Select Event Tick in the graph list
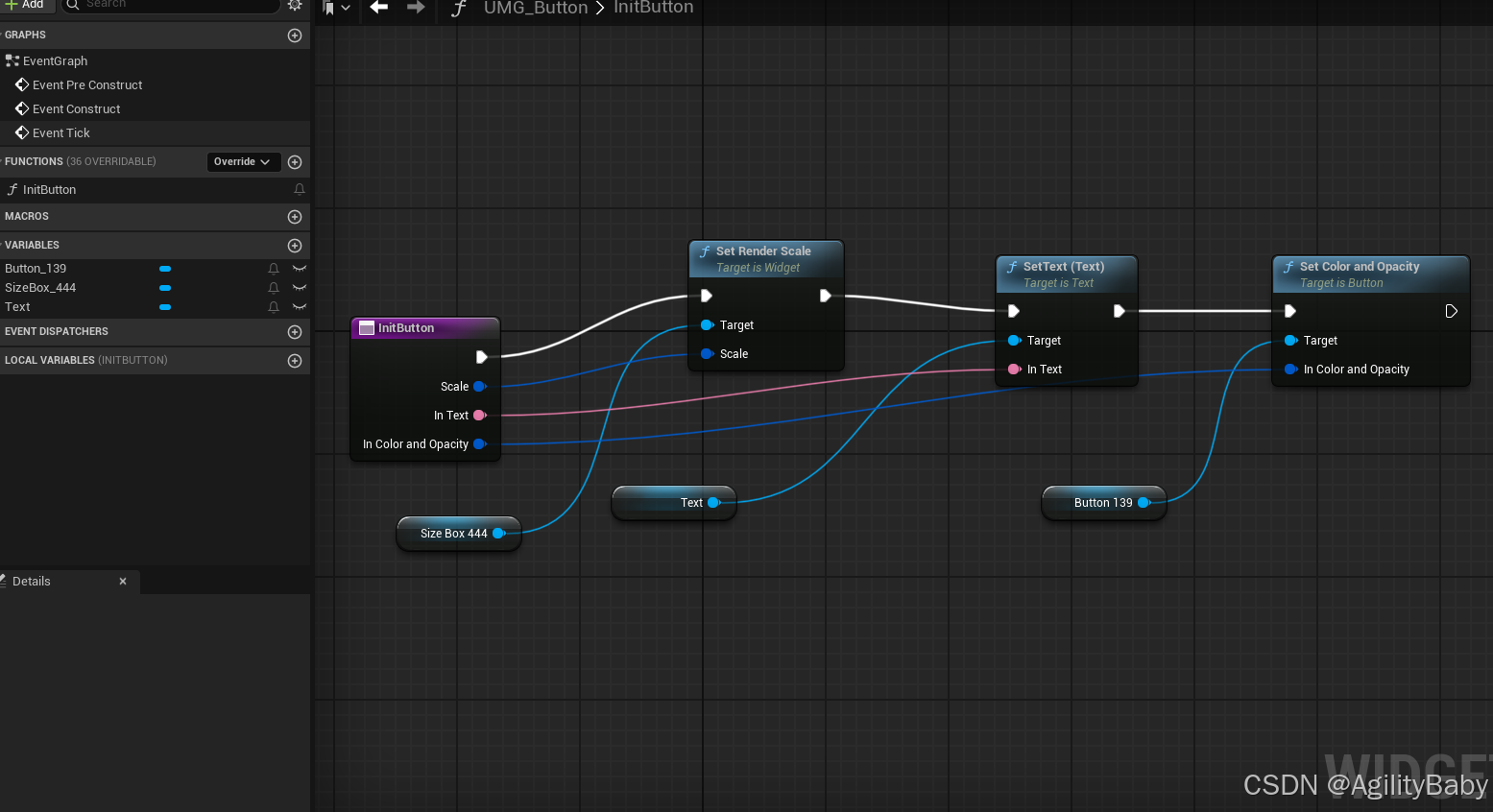 [60, 133]
